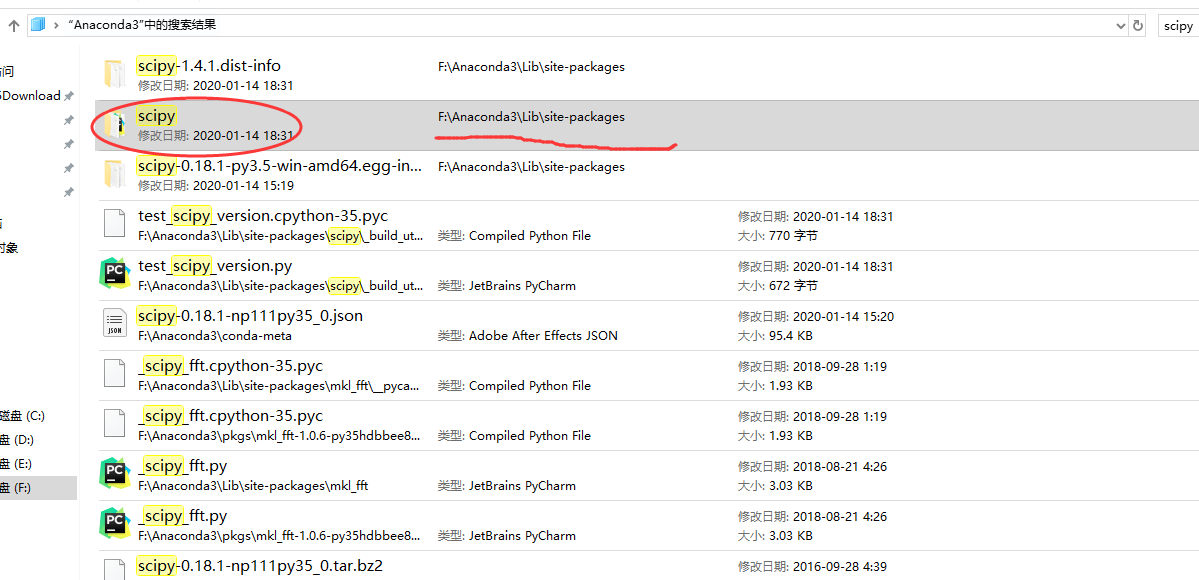Click the 672 字节 size text
The width and height of the screenshot is (1199, 580).
(x=793, y=285)
